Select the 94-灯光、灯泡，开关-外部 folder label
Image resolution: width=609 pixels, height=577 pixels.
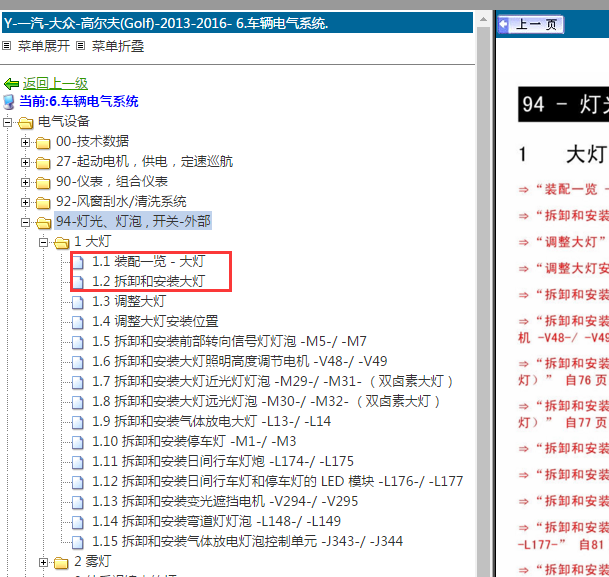pyautogui.click(x=133, y=221)
